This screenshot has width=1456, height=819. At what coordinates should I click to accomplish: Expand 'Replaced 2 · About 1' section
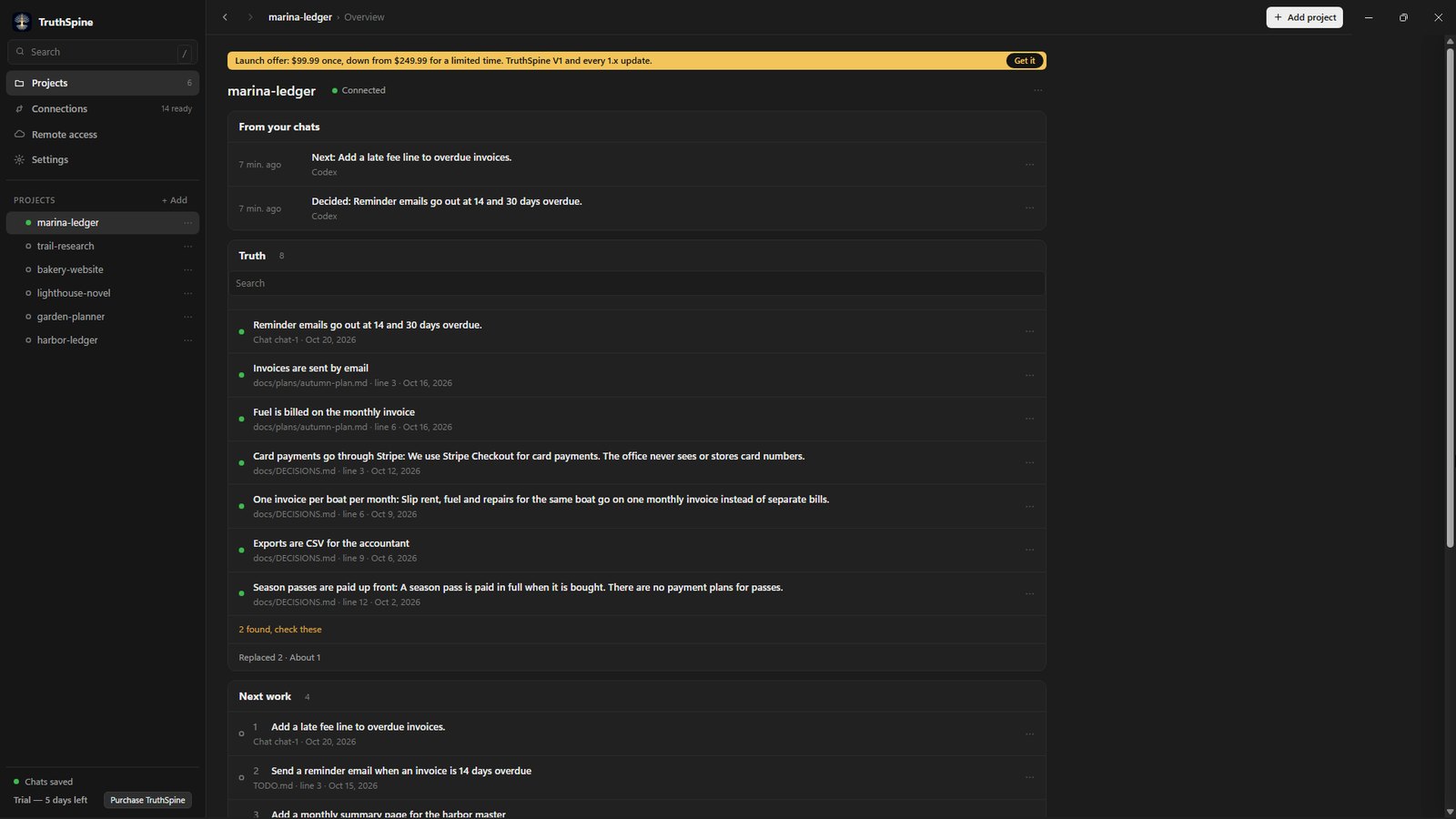point(279,657)
